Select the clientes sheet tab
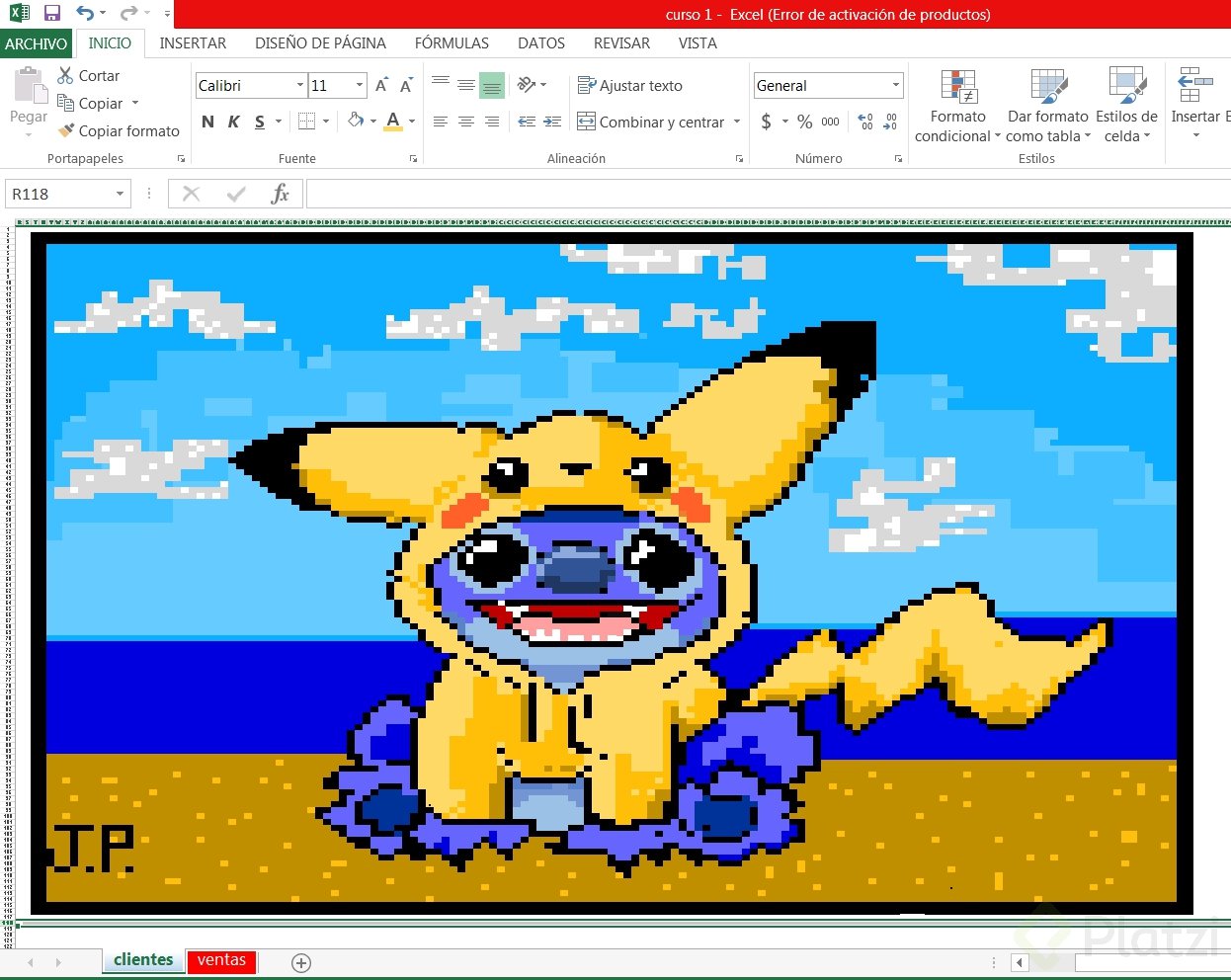Viewport: 1231px width, 980px height. pos(143,960)
